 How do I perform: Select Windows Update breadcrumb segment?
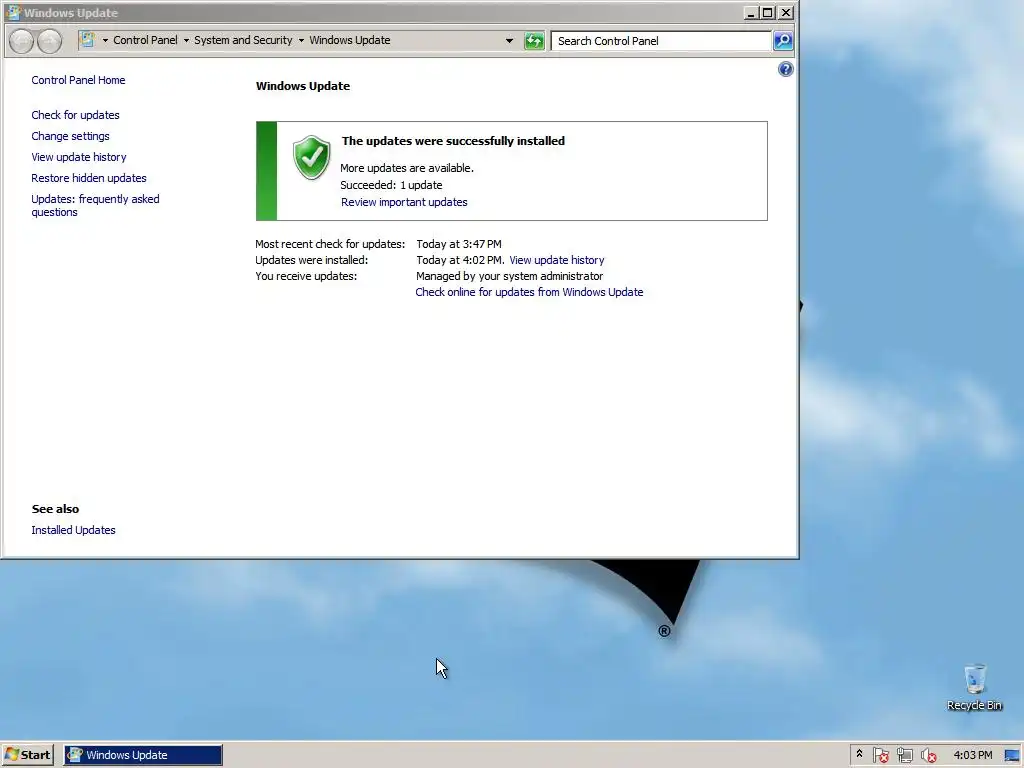(x=349, y=40)
